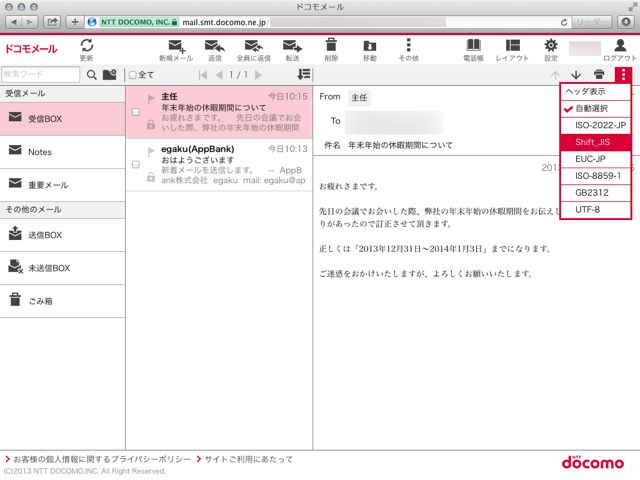Open the mail おはようございます from egaku
640x480 pixels.
point(219,164)
